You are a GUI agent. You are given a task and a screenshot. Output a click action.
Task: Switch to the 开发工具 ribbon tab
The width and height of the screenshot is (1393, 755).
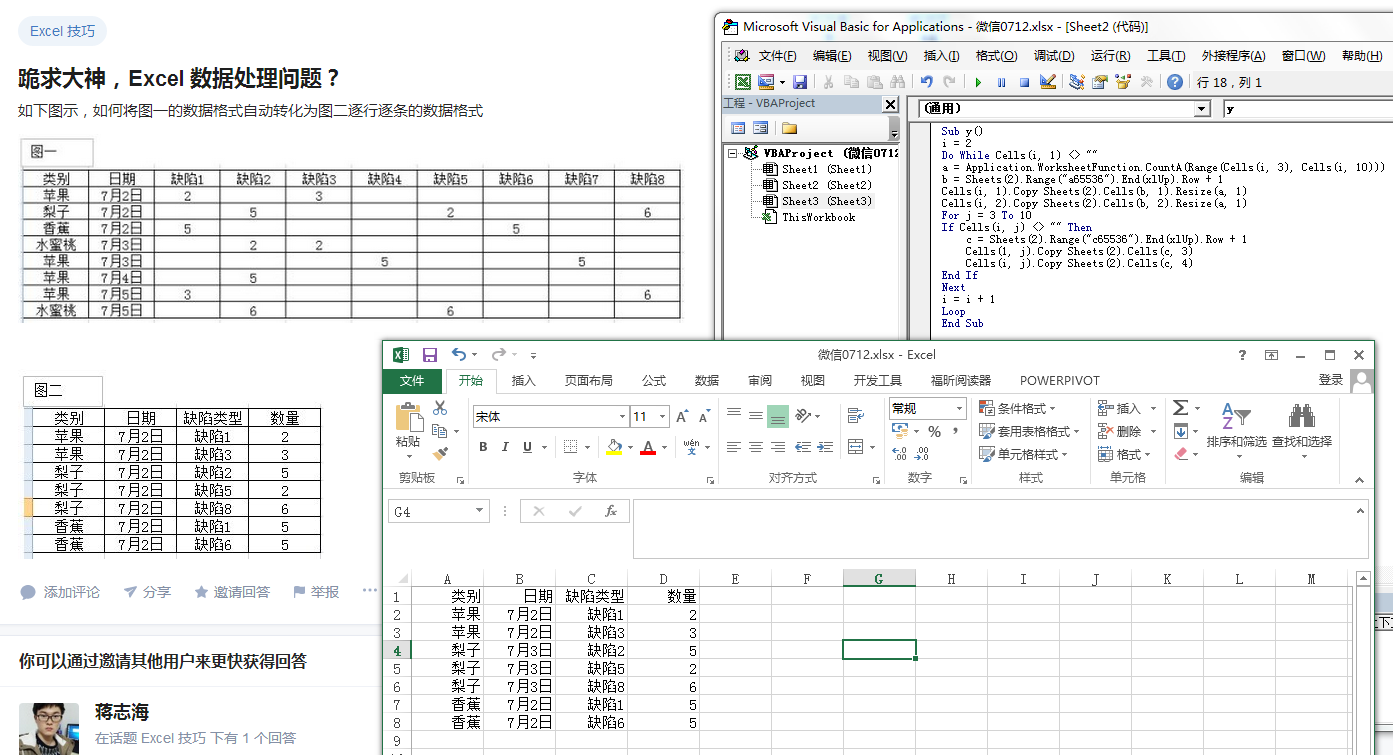click(878, 381)
